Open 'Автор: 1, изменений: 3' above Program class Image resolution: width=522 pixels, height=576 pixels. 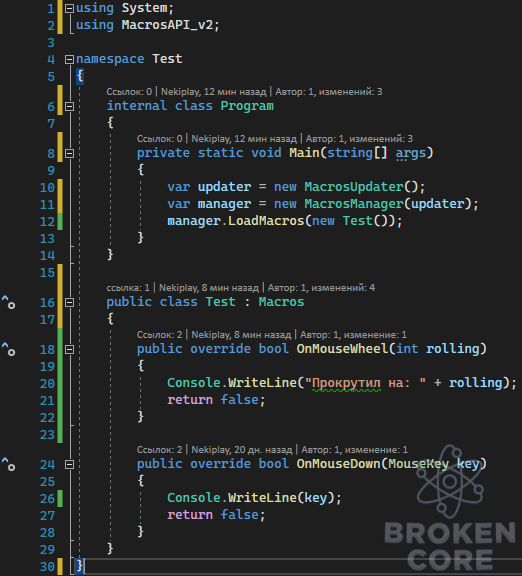click(329, 91)
